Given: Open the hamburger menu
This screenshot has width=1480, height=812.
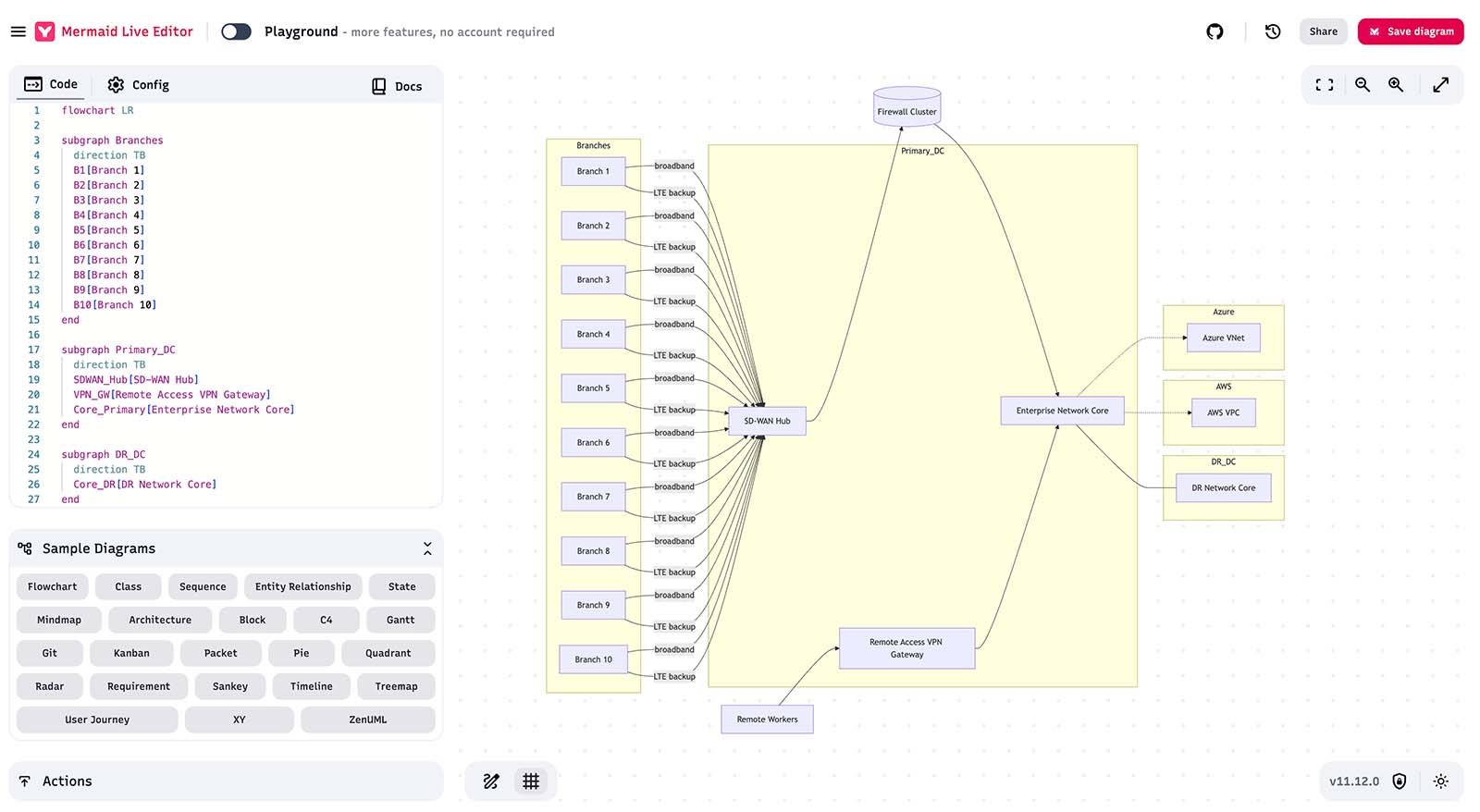Looking at the screenshot, I should (x=18, y=31).
